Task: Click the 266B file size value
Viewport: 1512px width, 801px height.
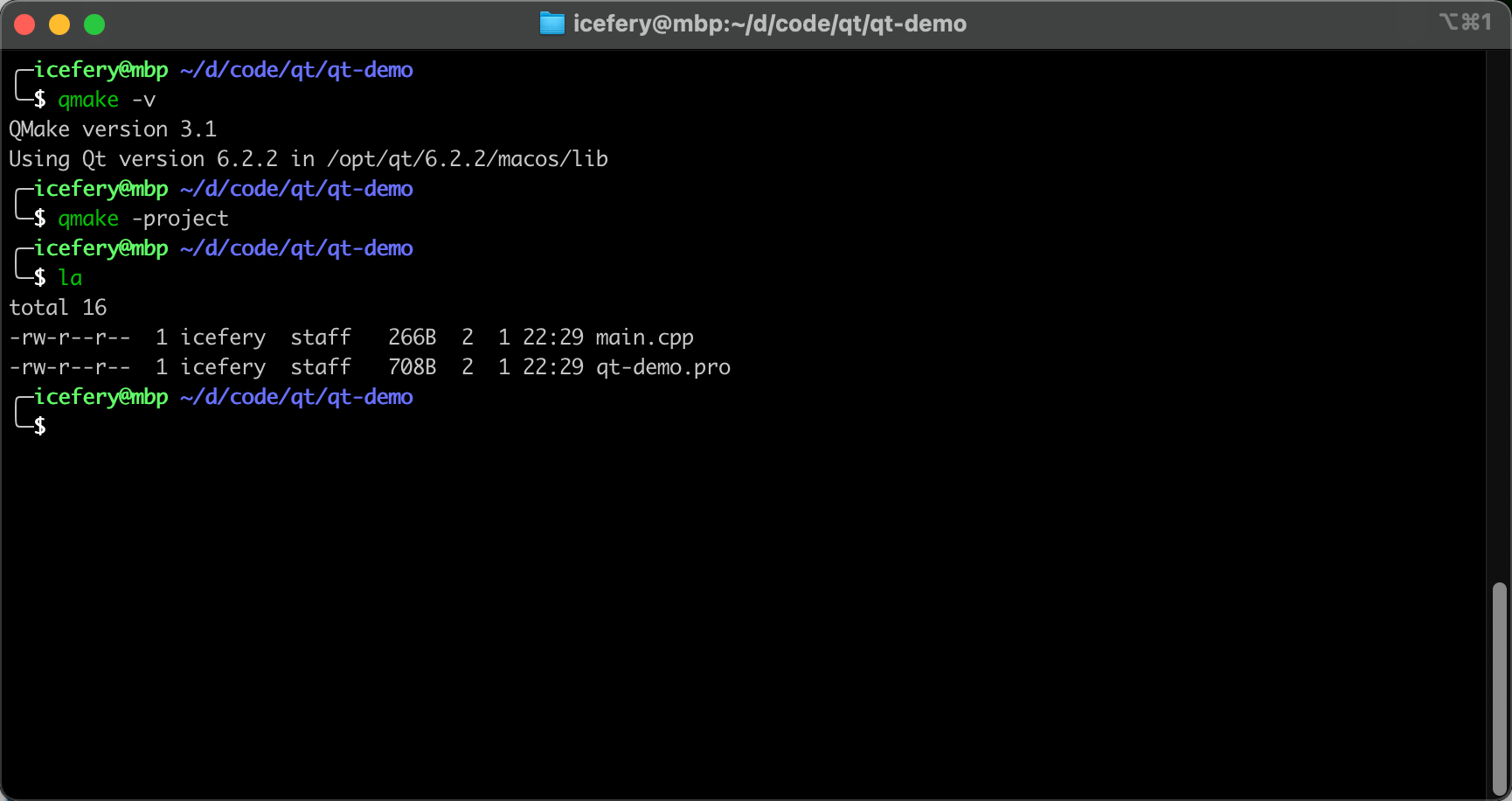Action: tap(413, 338)
